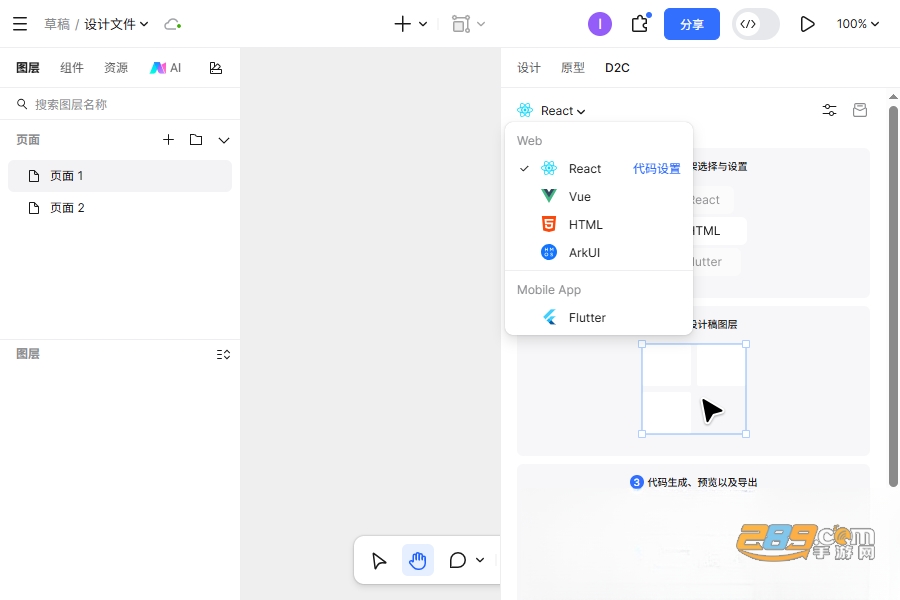Viewport: 900px width, 600px height.
Task: Open the plugins puzzle icon
Action: [640, 24]
